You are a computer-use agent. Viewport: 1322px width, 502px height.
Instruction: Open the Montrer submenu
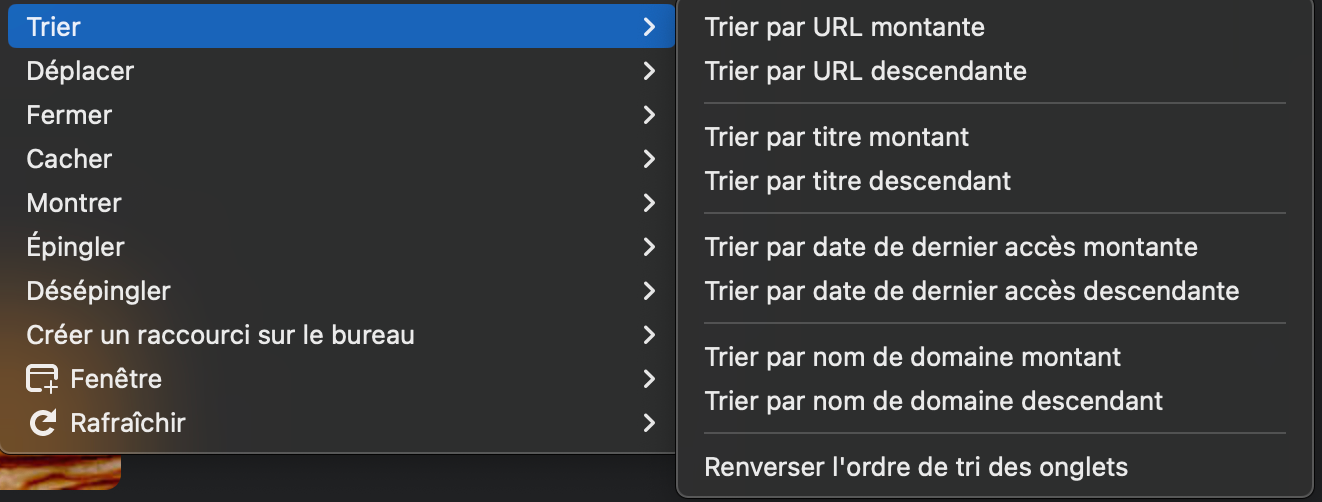tap(74, 203)
